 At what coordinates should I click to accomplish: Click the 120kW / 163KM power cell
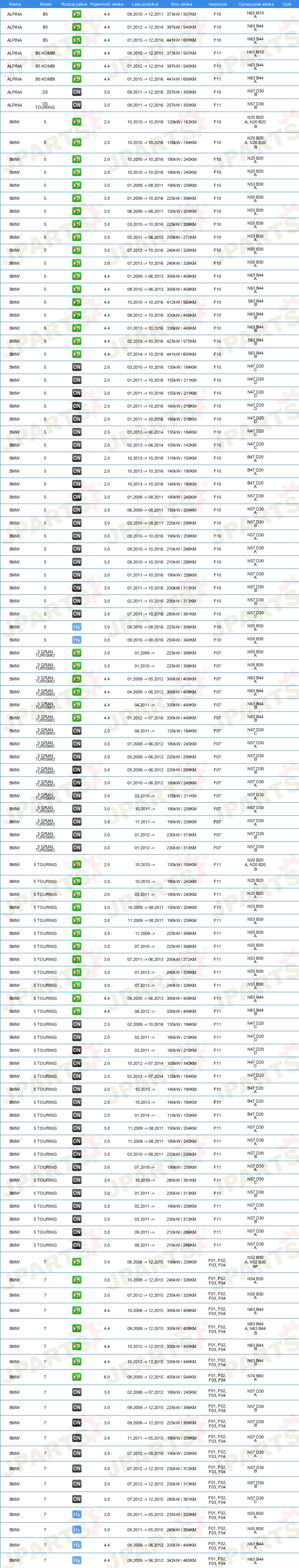(182, 122)
